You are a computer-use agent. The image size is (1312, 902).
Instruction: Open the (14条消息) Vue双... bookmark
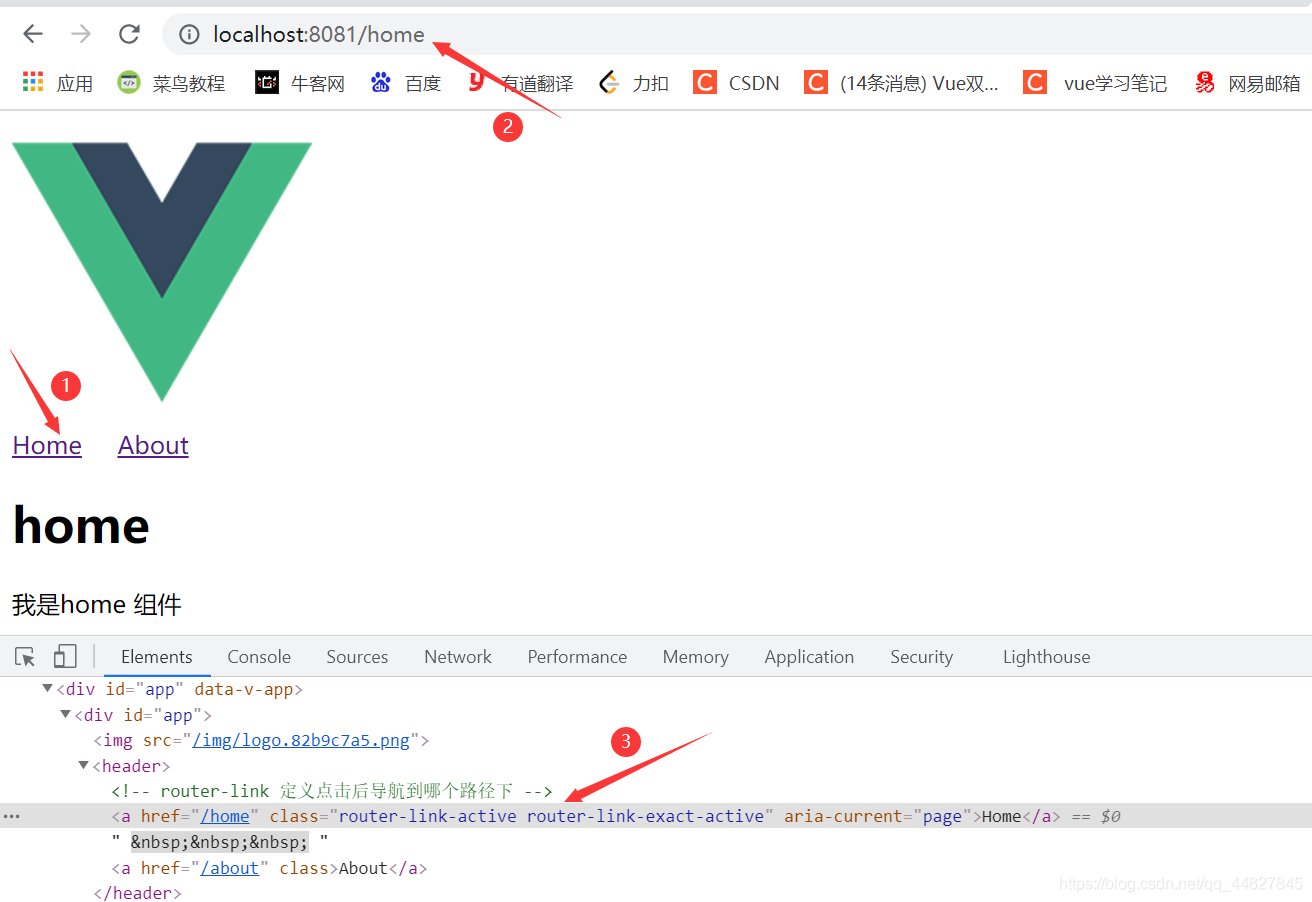[x=901, y=83]
